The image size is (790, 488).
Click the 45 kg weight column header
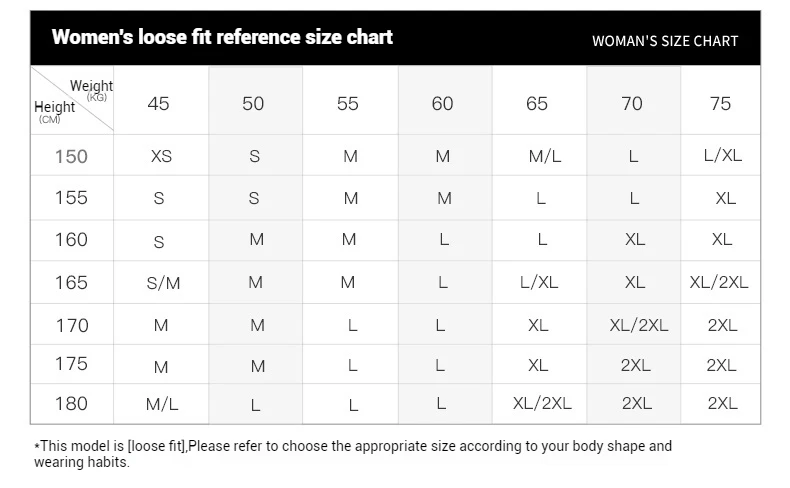158,103
